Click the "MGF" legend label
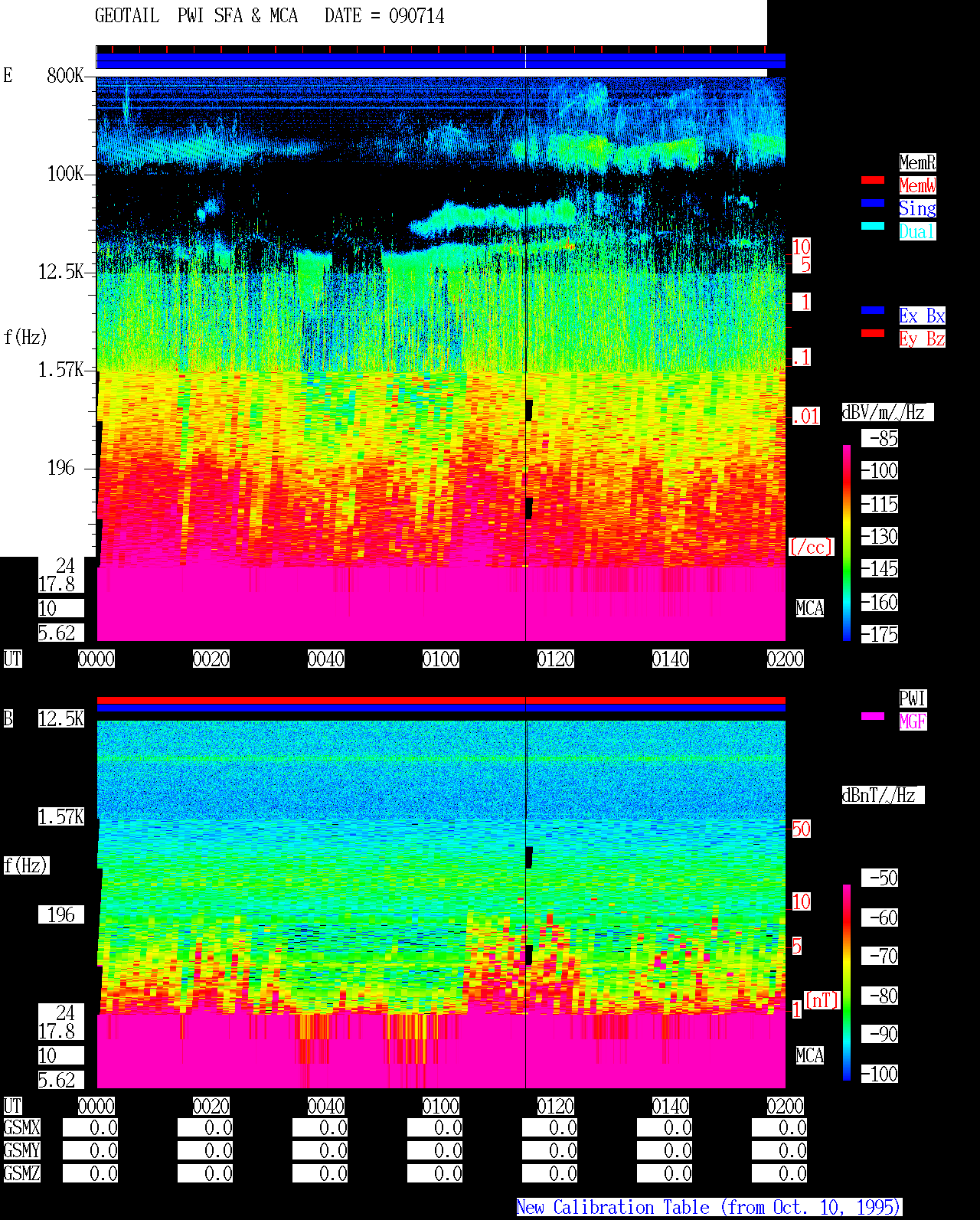The image size is (980, 1220). tap(913, 721)
